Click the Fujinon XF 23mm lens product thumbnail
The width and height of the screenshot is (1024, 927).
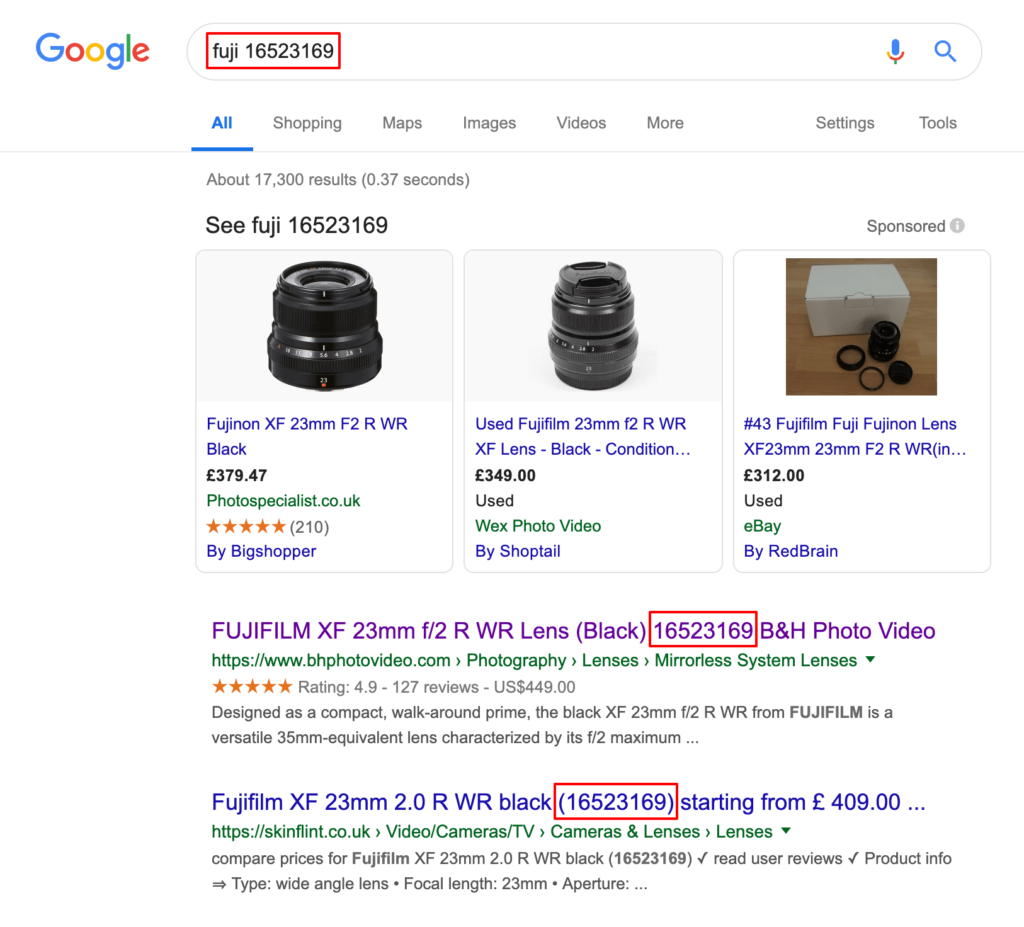point(323,324)
